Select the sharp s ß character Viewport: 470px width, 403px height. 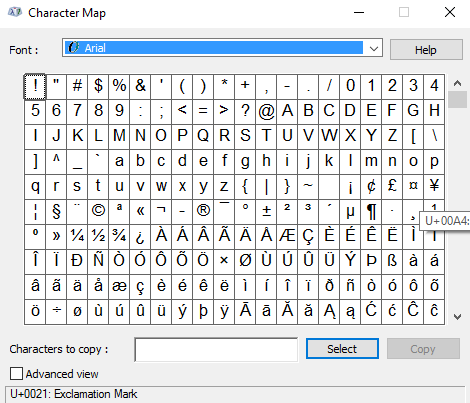pyautogui.click(x=392, y=262)
